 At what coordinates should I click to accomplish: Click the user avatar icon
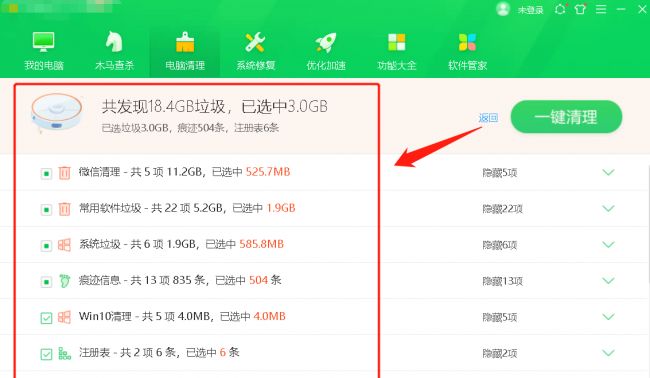[503, 9]
